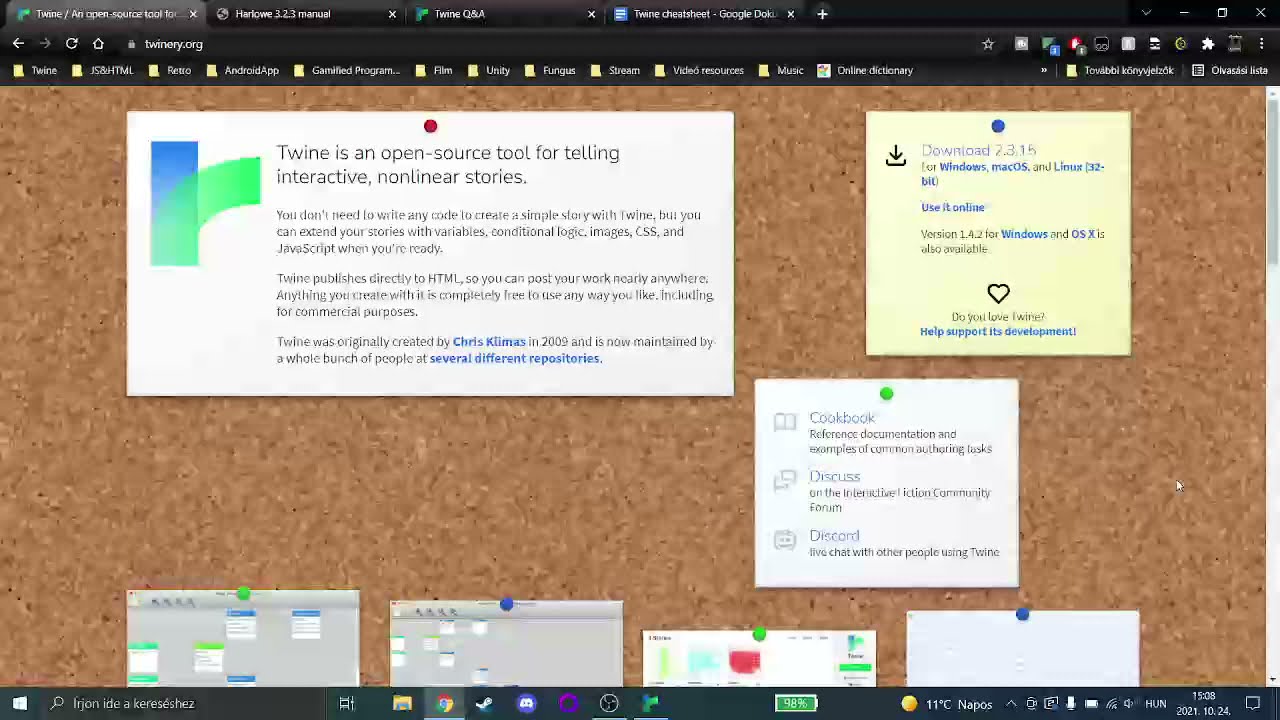Click Help support its development link
The image size is (1280, 720).
click(x=998, y=331)
